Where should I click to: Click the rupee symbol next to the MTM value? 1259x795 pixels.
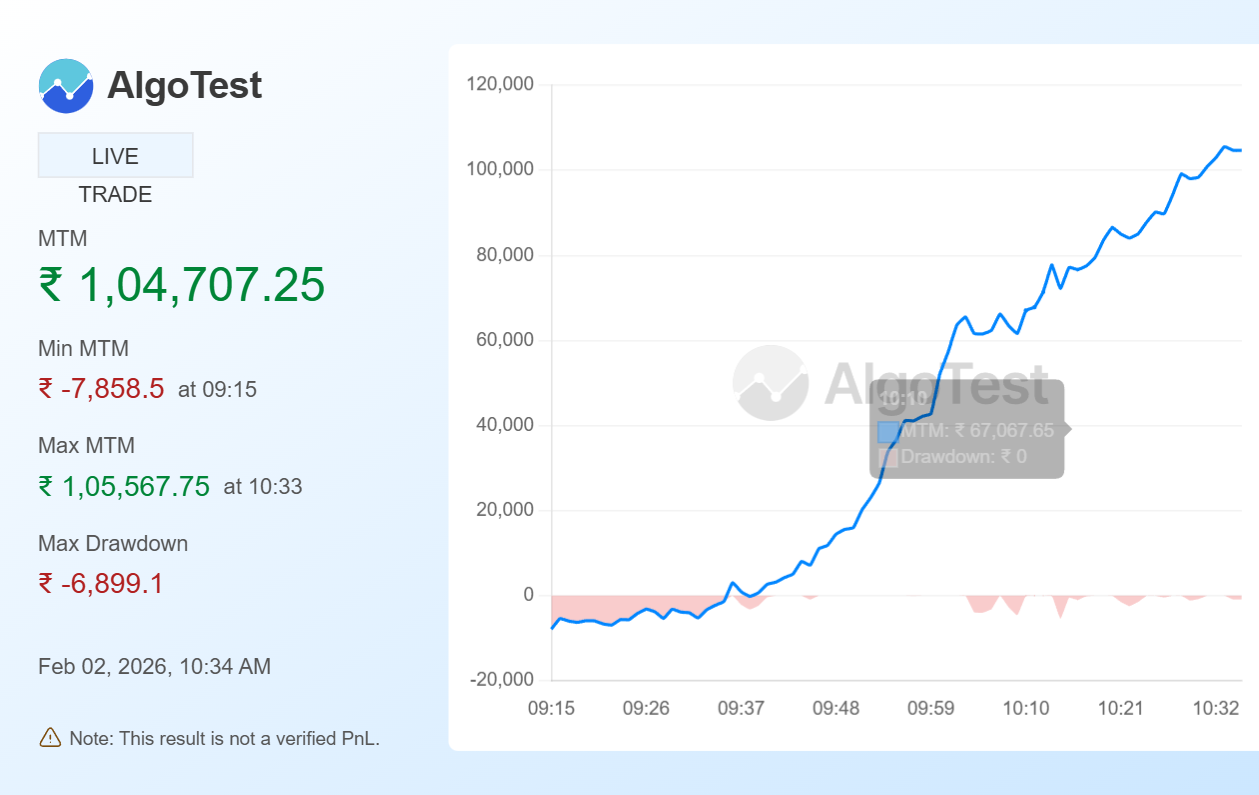point(51,286)
